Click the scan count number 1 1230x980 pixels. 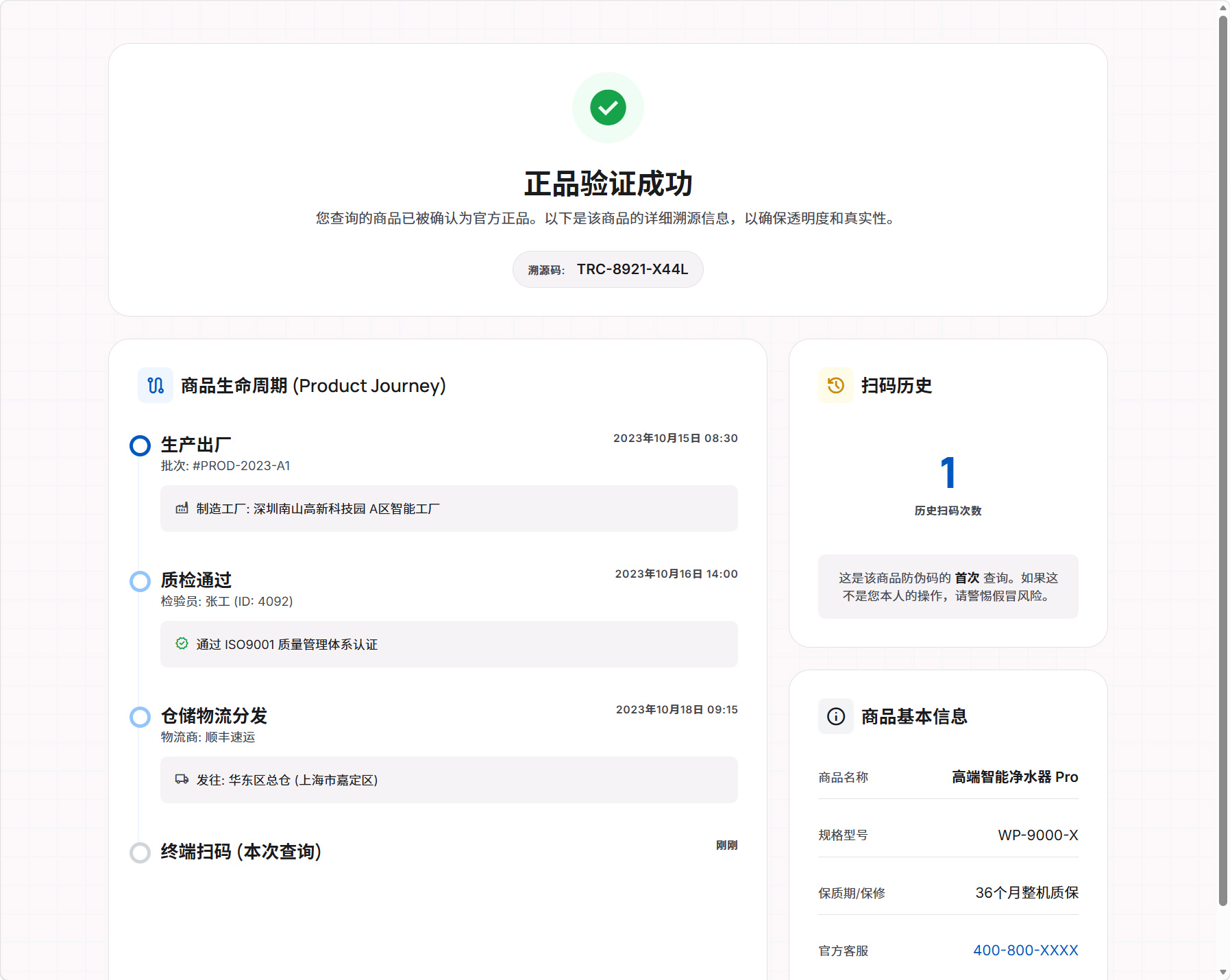click(x=948, y=473)
